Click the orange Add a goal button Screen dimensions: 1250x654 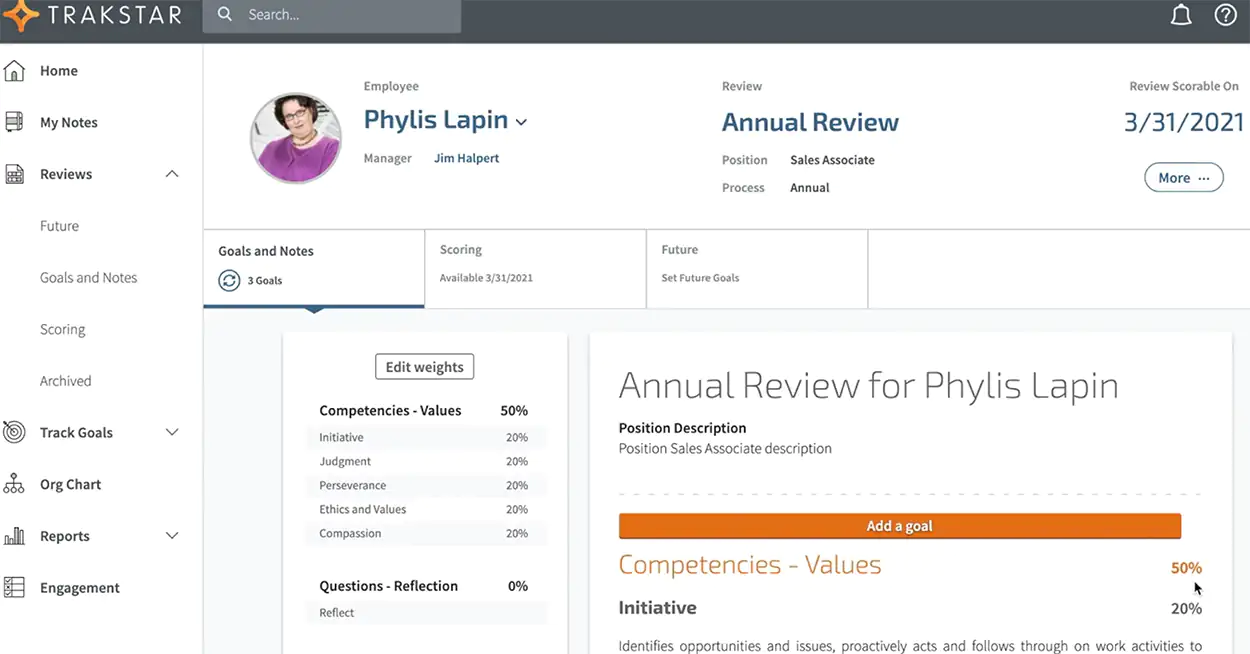coord(900,526)
